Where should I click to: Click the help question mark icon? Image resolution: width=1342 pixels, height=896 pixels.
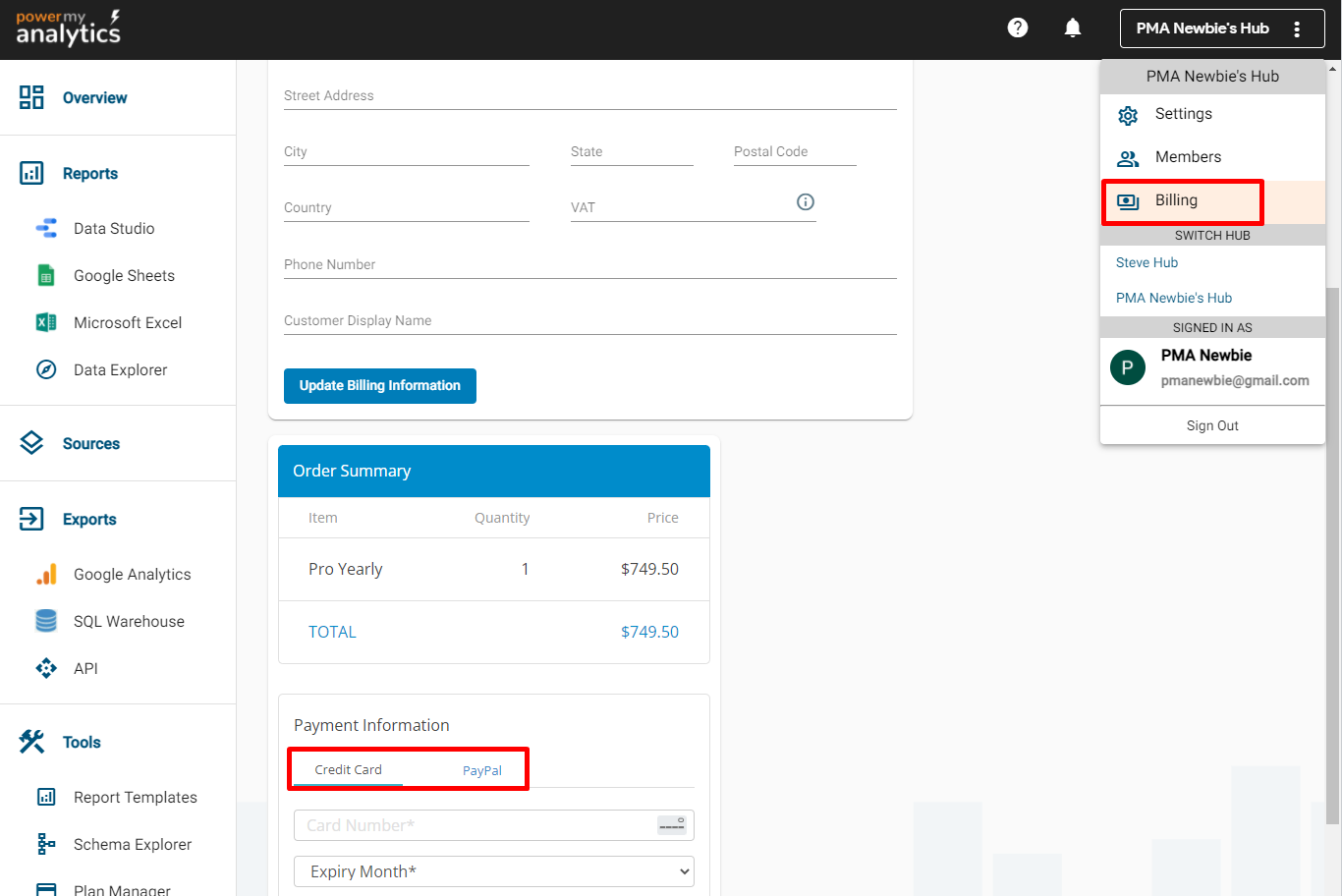coord(1018,28)
